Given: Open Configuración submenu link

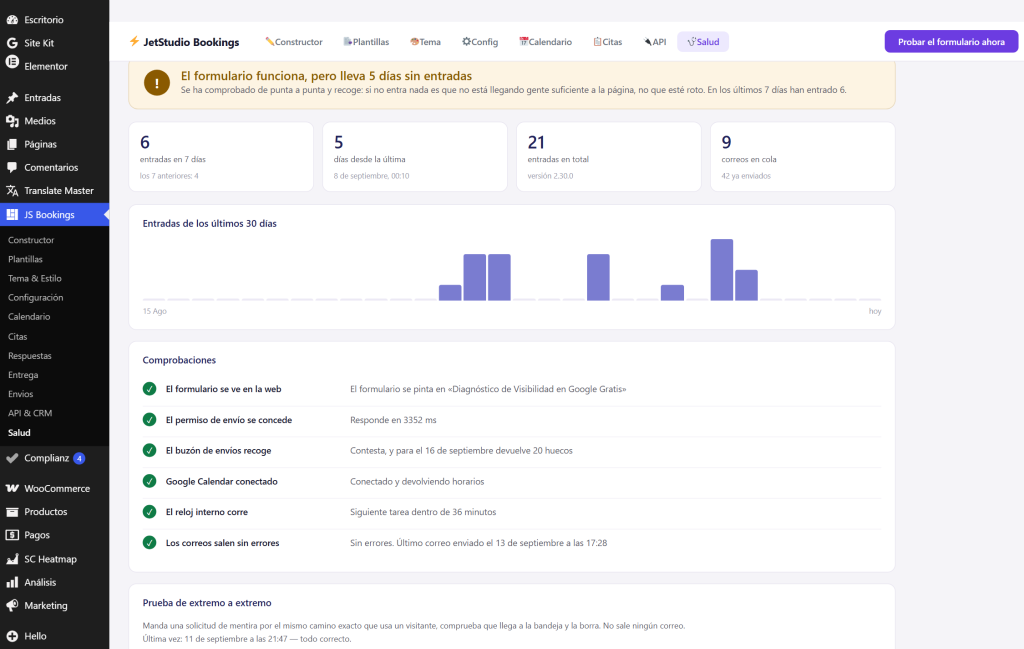Looking at the screenshot, I should [x=35, y=298].
